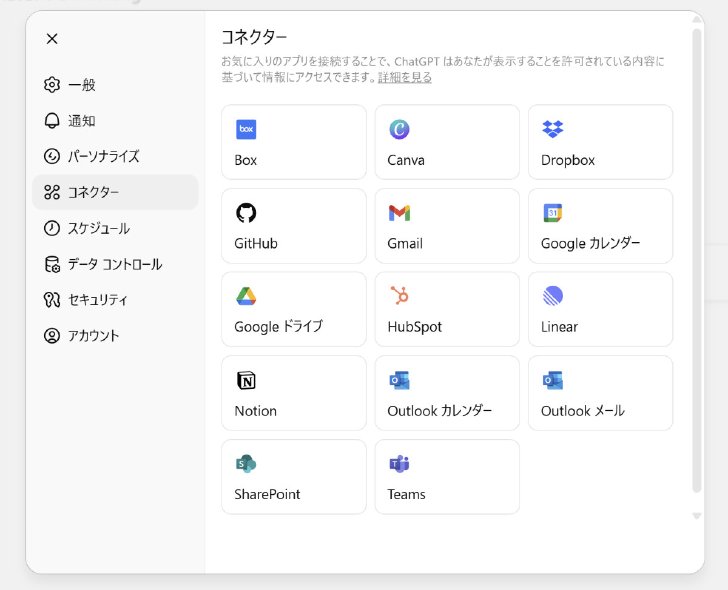Screen dimensions: 728x590
Task: Click the パーソナライズ sidebar icon
Action: 52,156
